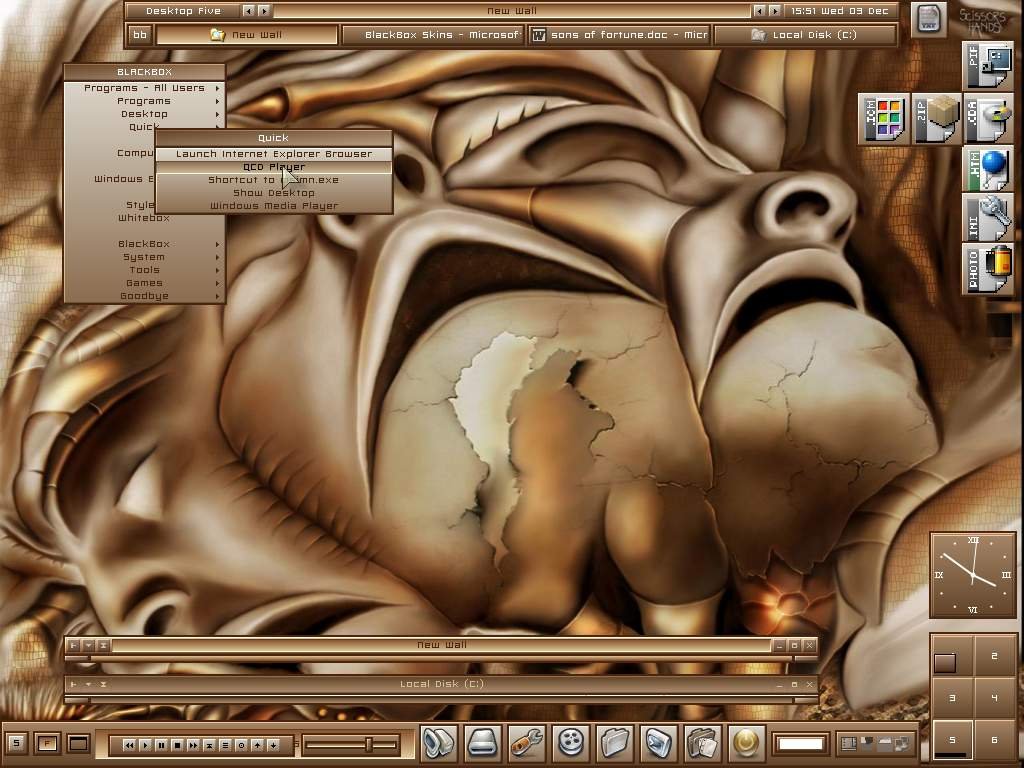Expand the Games submenu

[x=144, y=283]
